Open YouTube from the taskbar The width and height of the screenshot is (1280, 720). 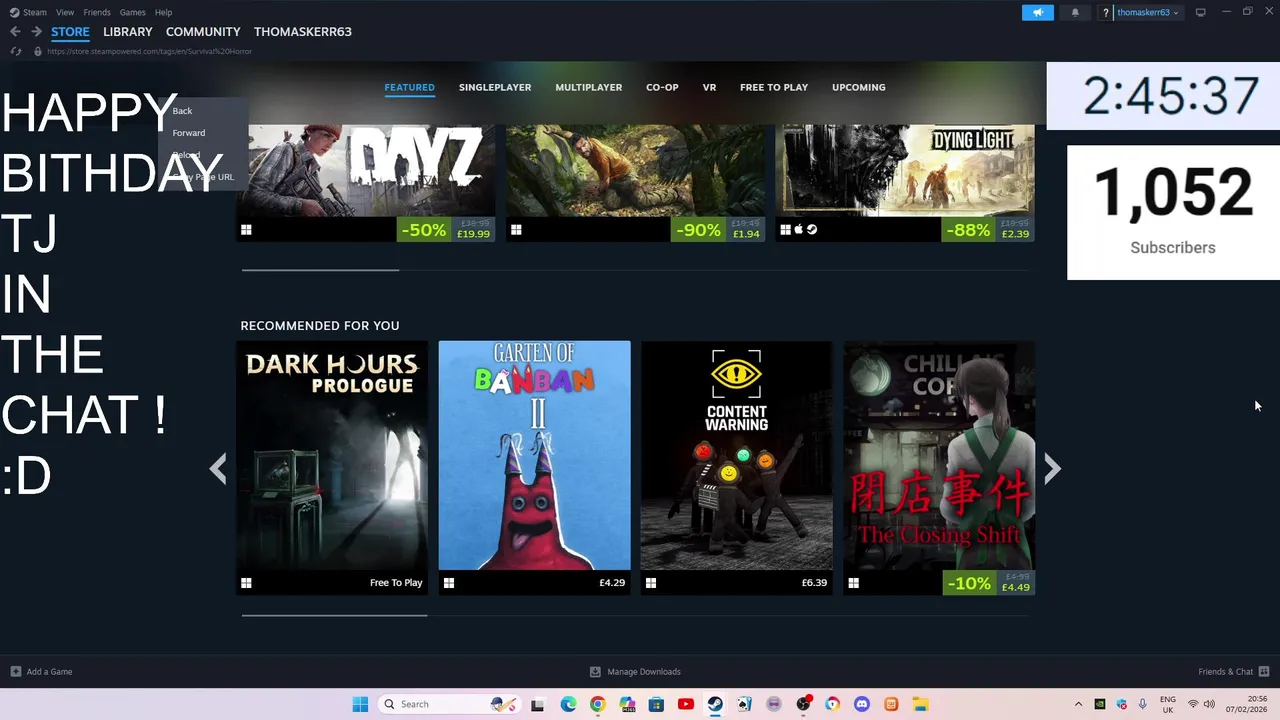pyautogui.click(x=685, y=704)
